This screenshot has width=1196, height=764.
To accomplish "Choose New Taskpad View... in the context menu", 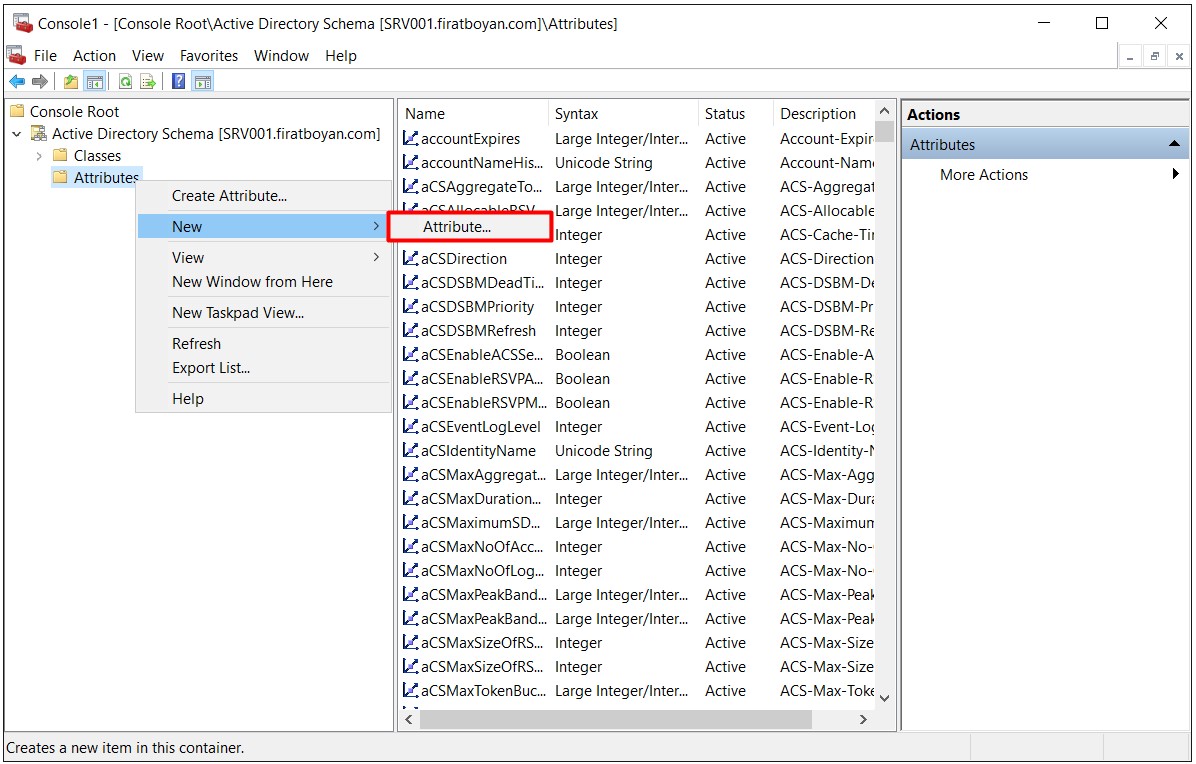I will coord(238,313).
